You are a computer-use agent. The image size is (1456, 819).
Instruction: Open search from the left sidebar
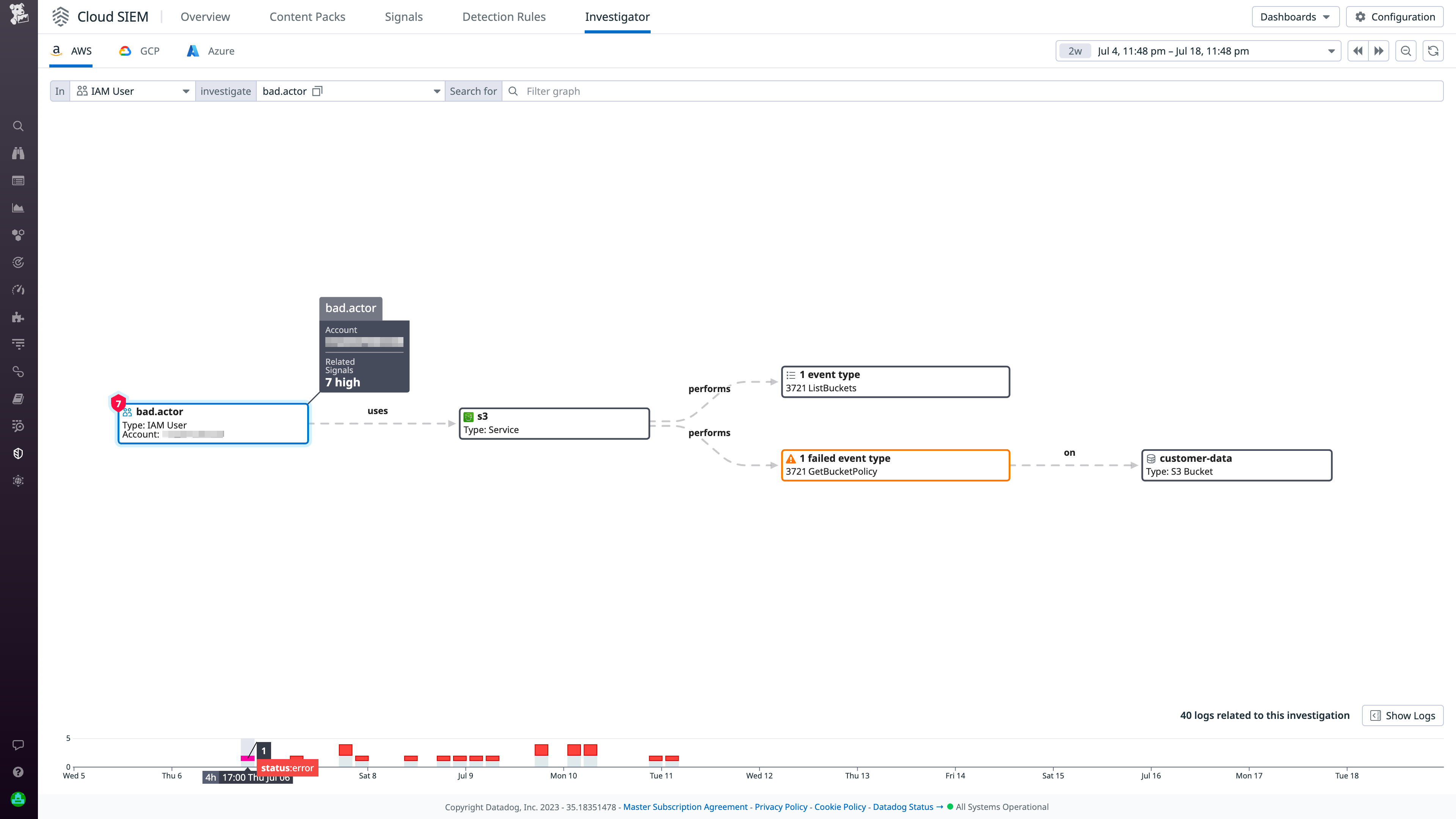coord(18,126)
